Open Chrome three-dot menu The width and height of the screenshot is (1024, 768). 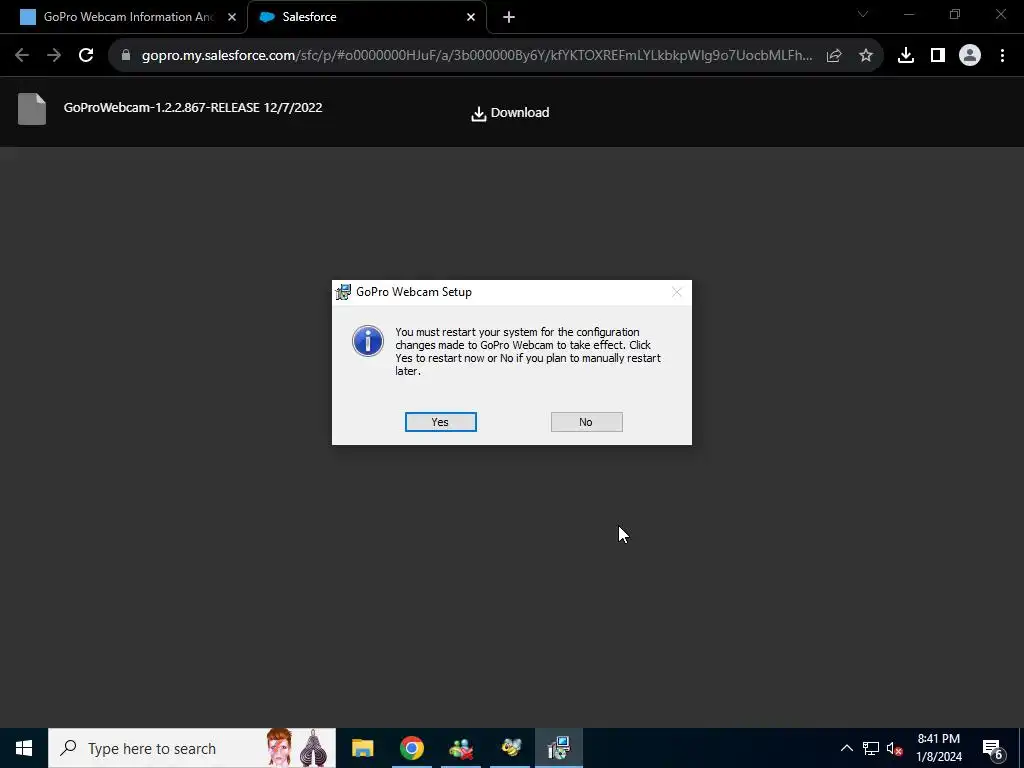1002,56
